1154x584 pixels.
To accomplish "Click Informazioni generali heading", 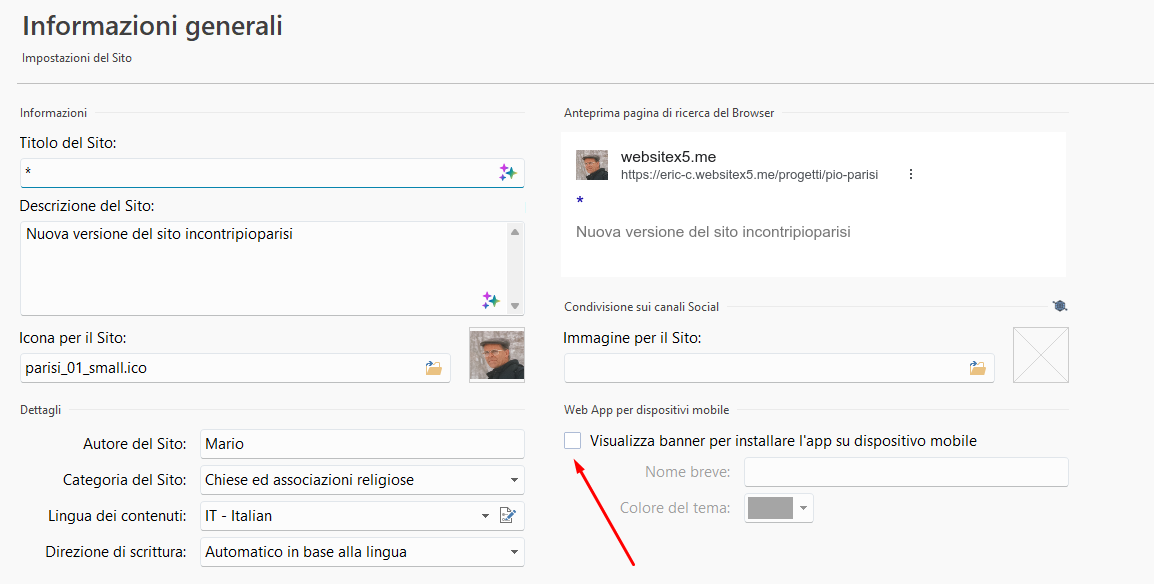I will [152, 26].
